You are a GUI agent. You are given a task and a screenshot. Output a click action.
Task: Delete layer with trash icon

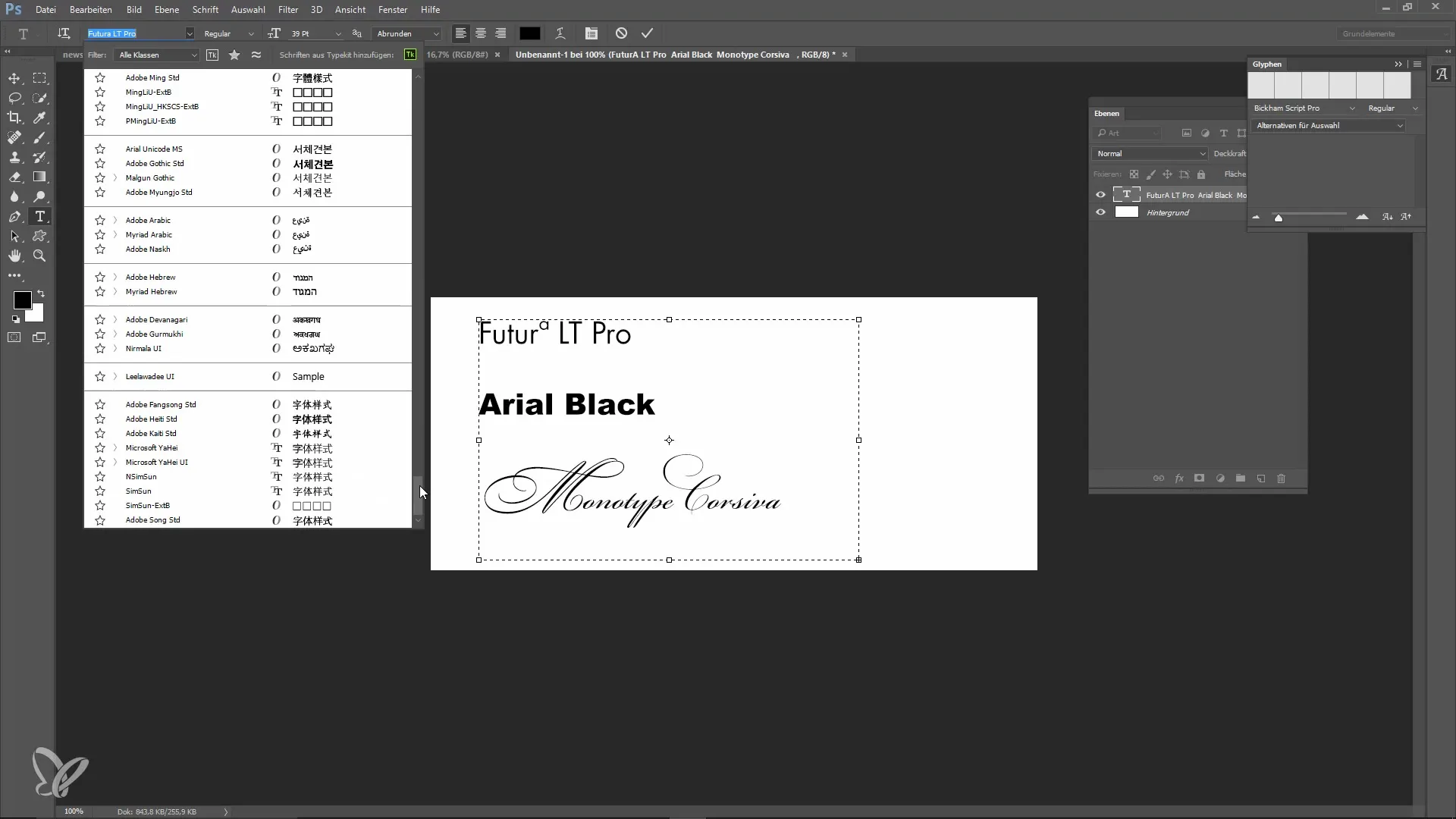[x=1282, y=479]
